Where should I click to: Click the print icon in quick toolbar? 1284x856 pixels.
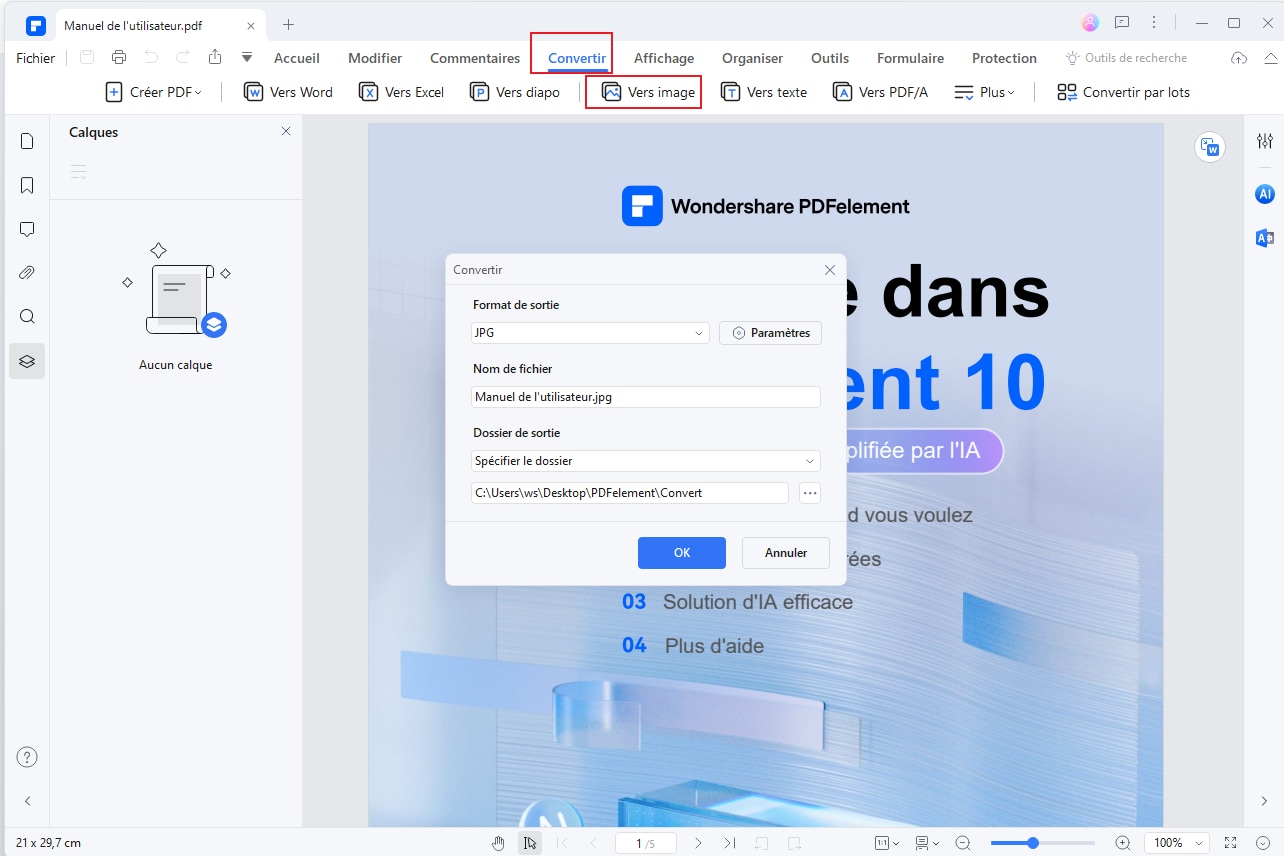pyautogui.click(x=119, y=58)
